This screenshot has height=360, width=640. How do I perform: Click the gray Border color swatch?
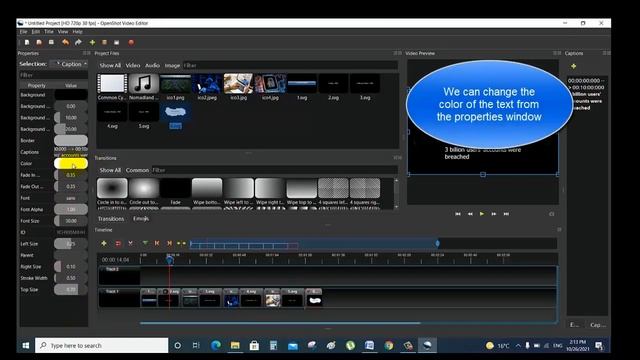pyautogui.click(x=71, y=140)
